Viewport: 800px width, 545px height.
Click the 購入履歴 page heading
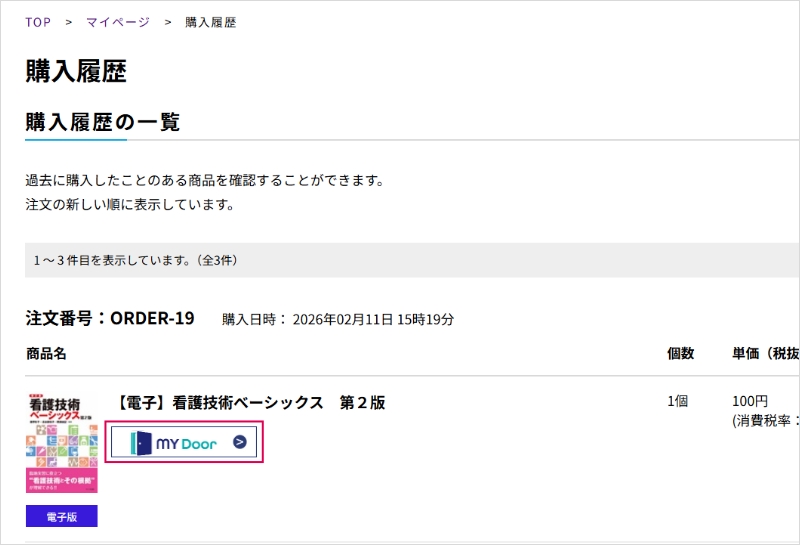[76, 71]
